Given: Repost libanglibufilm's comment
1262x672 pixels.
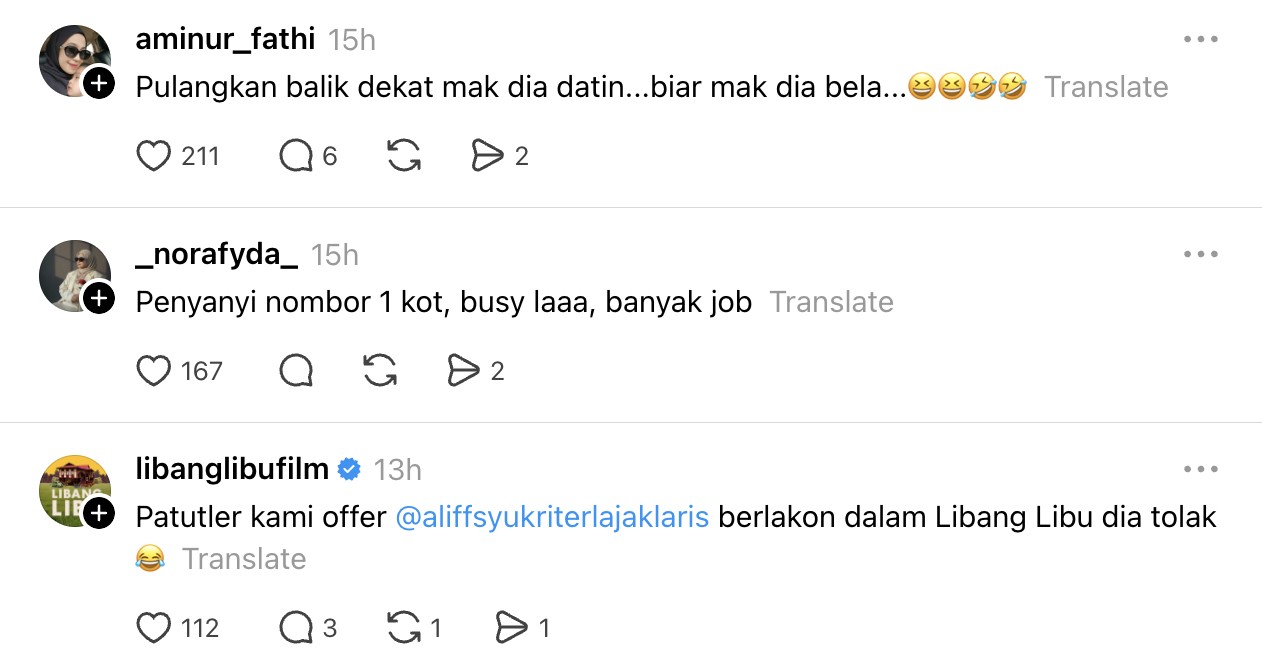Looking at the screenshot, I should [x=403, y=628].
